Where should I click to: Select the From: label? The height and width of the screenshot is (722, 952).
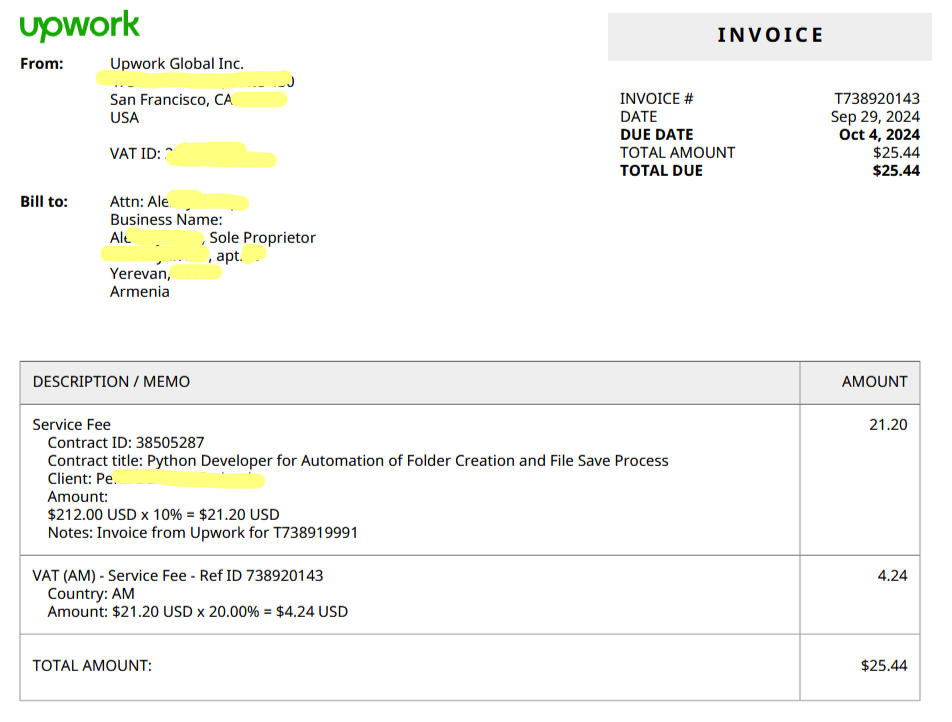(42, 64)
